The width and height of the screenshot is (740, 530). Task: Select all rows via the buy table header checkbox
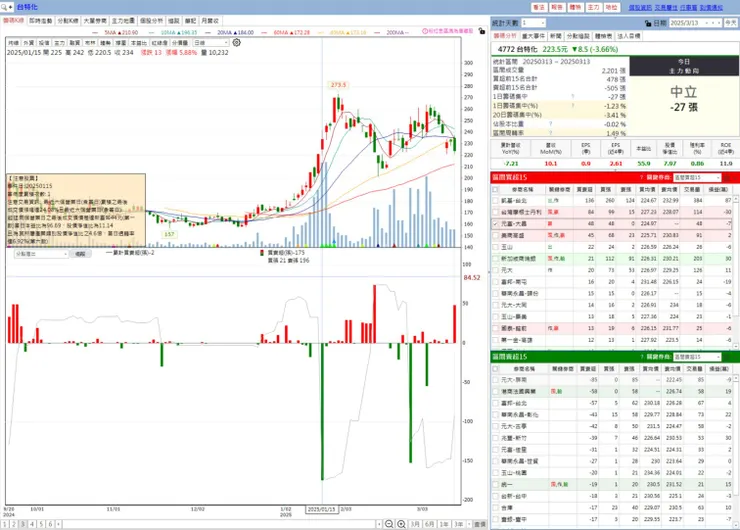pyautogui.click(x=495, y=189)
